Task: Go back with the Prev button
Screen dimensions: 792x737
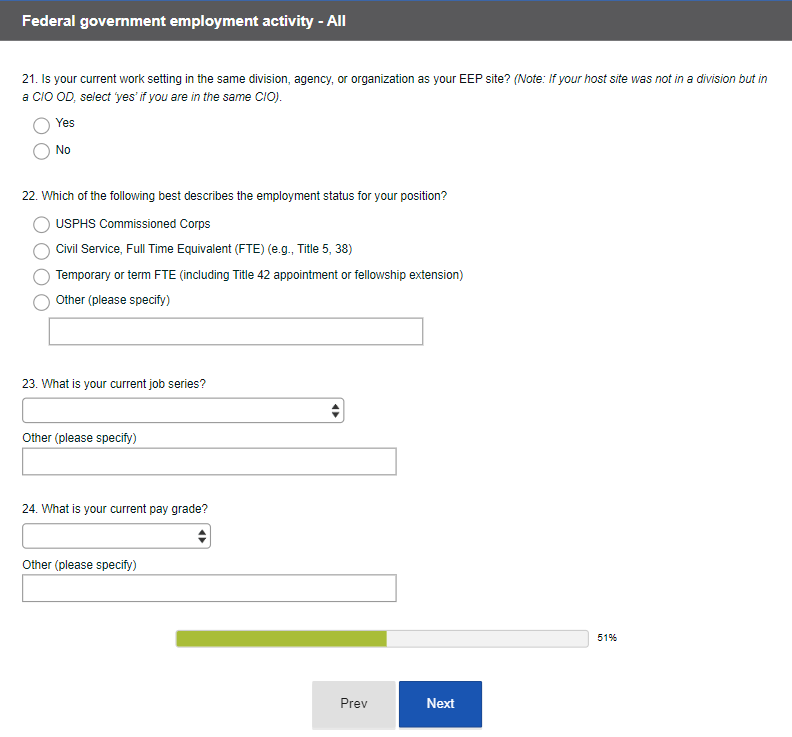Action: click(354, 704)
